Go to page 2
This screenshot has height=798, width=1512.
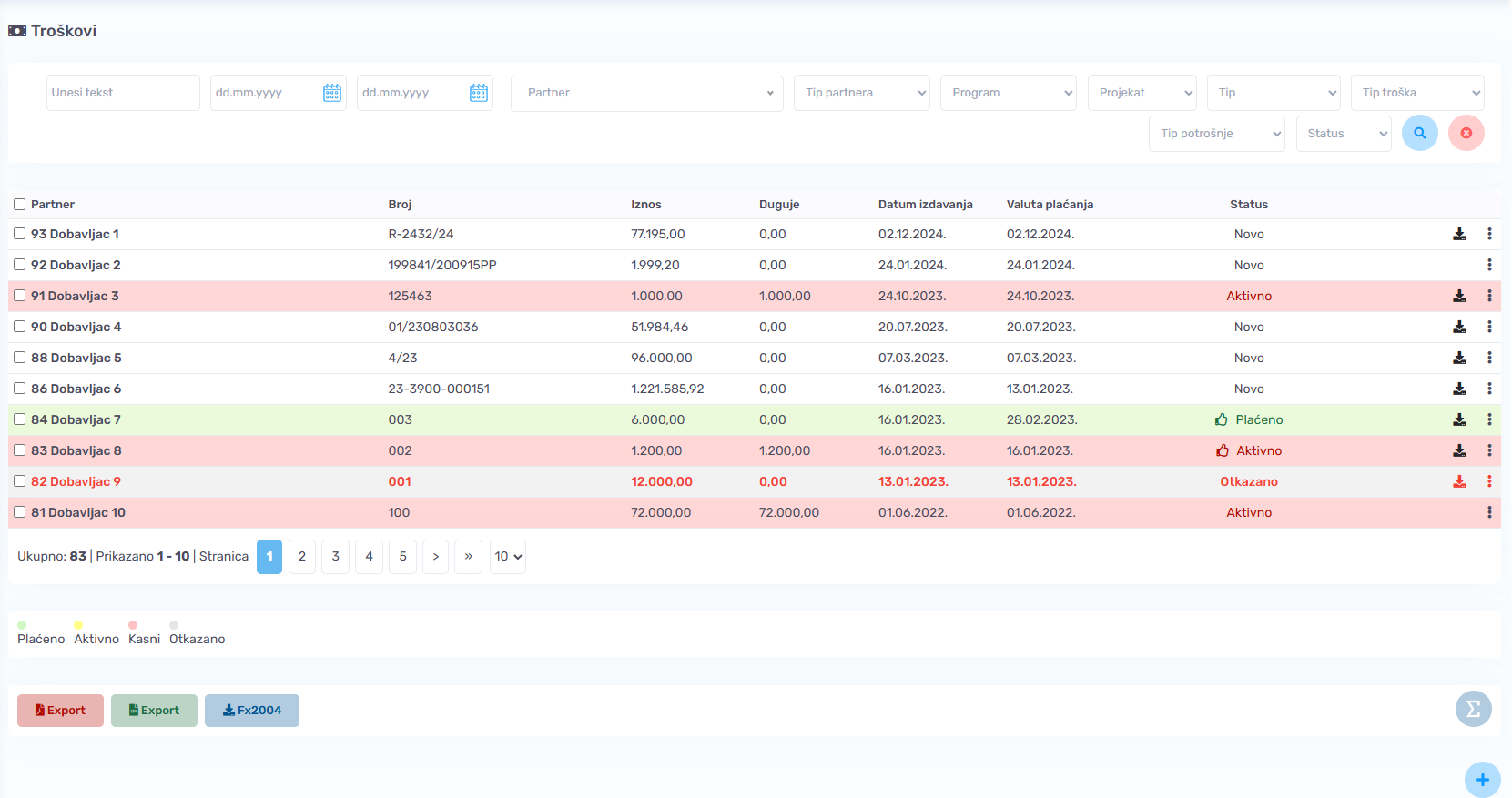pos(302,556)
